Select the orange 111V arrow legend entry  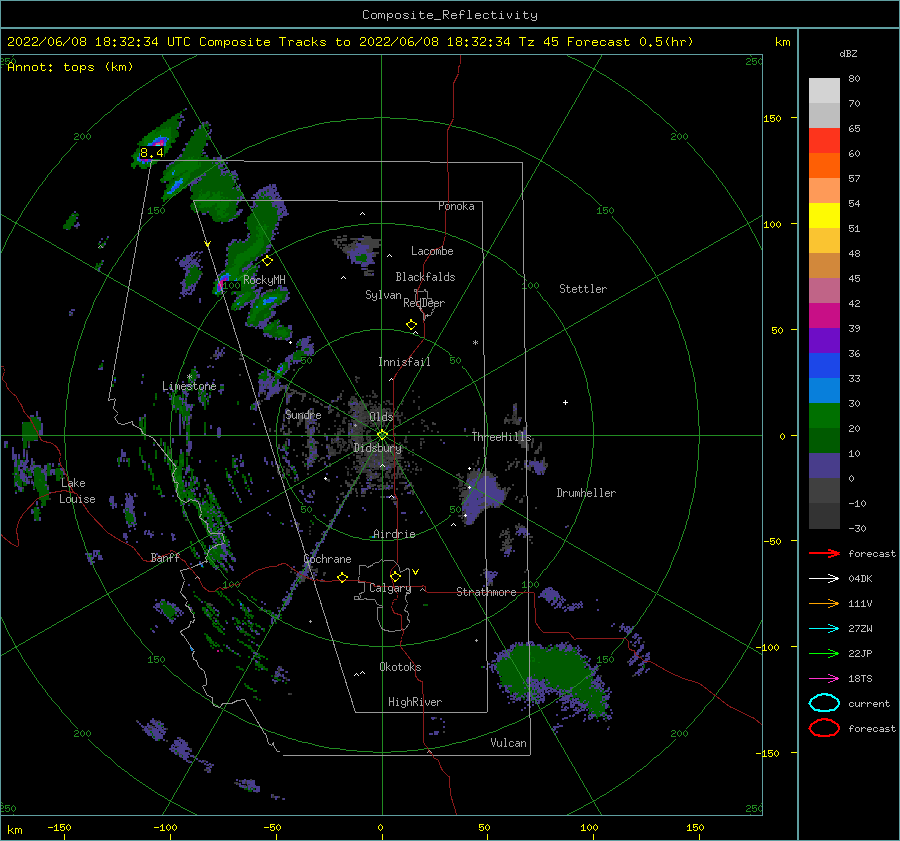pos(824,603)
